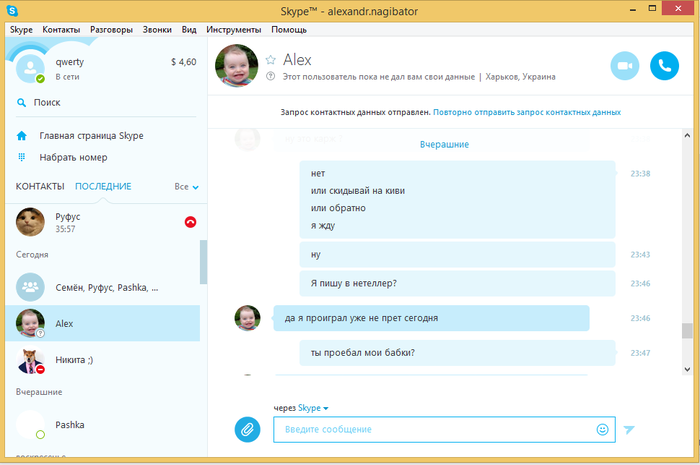The height and width of the screenshot is (465, 700).
Task: Select Alex in recent conversations list
Action: pyautogui.click(x=102, y=323)
